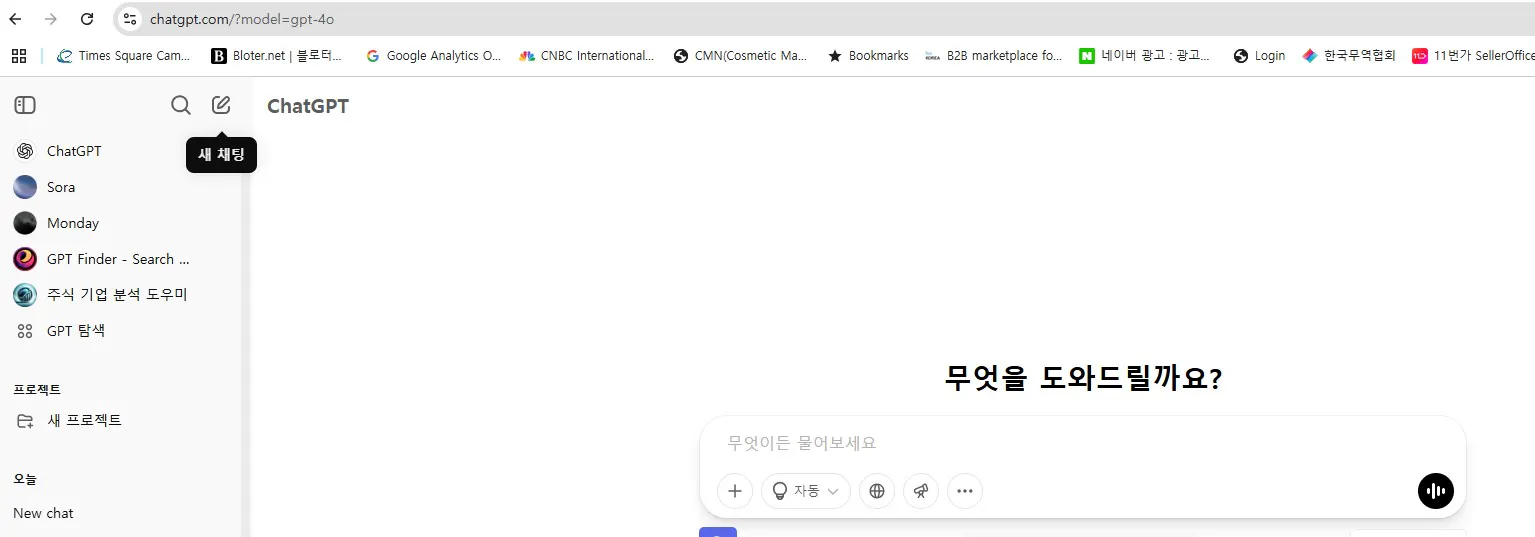Click the GPT 탐색 grid icon
1535x537 pixels.
pos(25,331)
